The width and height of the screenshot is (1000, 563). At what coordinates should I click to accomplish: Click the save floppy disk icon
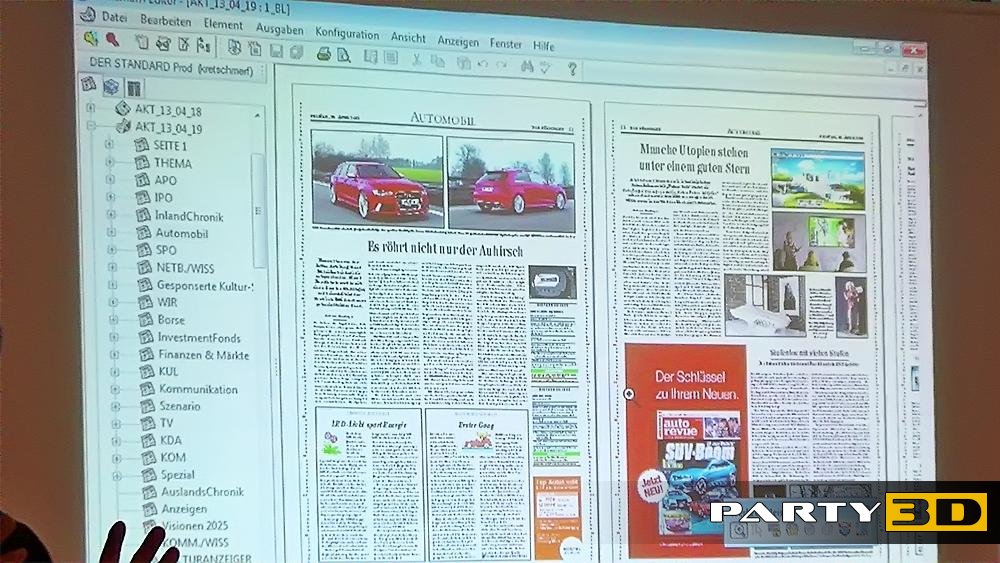tap(276, 51)
